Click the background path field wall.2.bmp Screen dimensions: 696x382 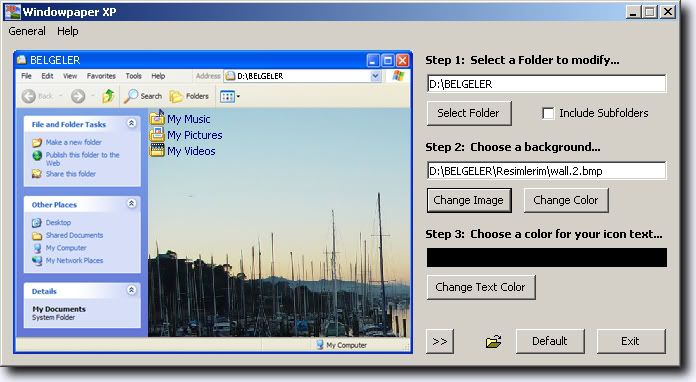[546, 171]
